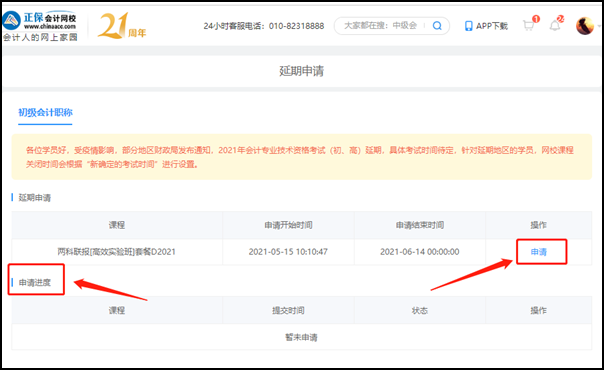This screenshot has height=370, width=604.
Task: Select the 初级会计职称 tab
Action: pyautogui.click(x=45, y=112)
